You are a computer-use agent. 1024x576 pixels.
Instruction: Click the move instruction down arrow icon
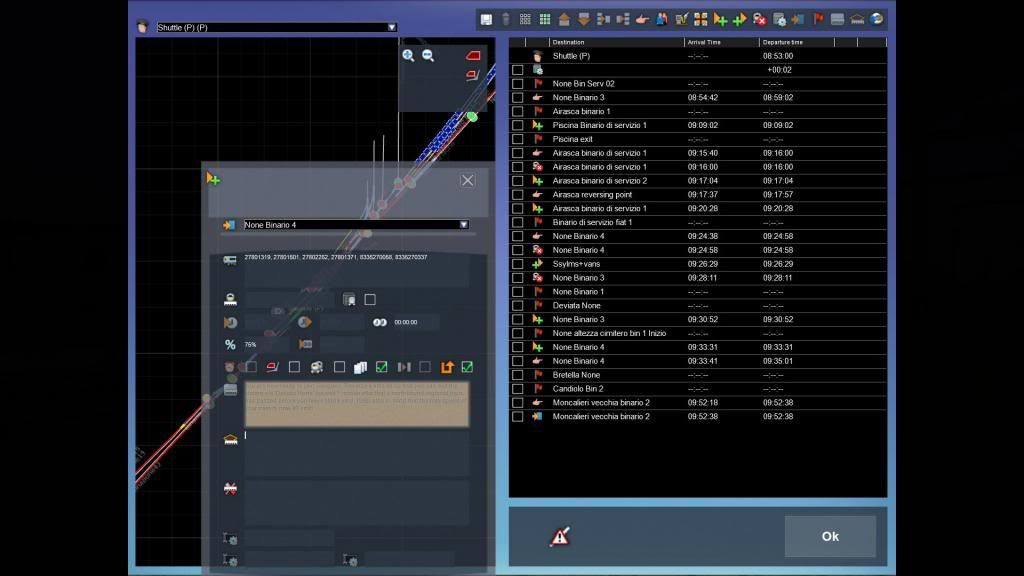(x=584, y=20)
